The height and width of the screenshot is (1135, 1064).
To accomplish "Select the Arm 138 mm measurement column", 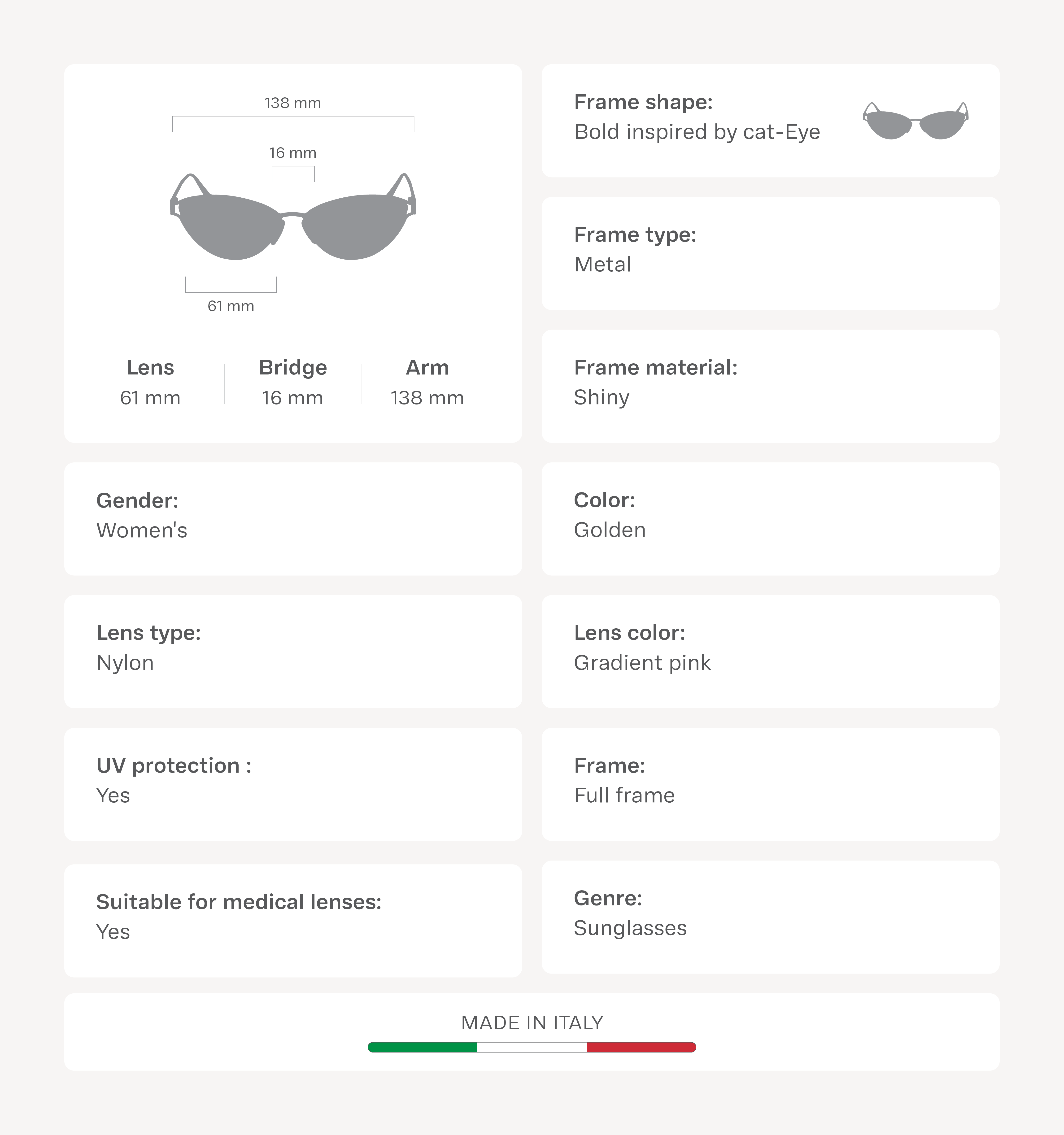I will coord(427,383).
